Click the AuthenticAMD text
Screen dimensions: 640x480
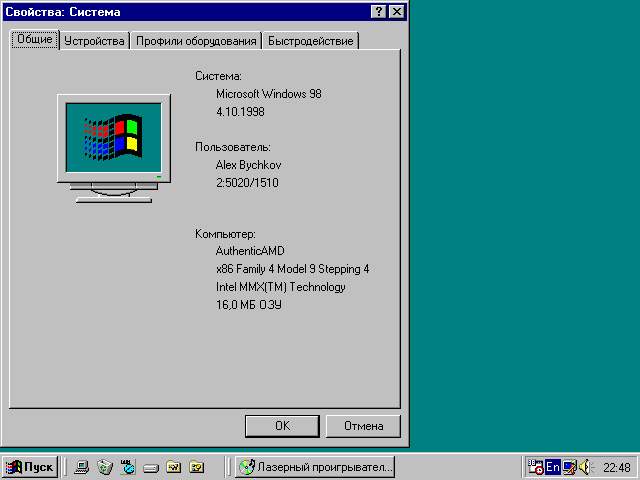tap(250, 251)
